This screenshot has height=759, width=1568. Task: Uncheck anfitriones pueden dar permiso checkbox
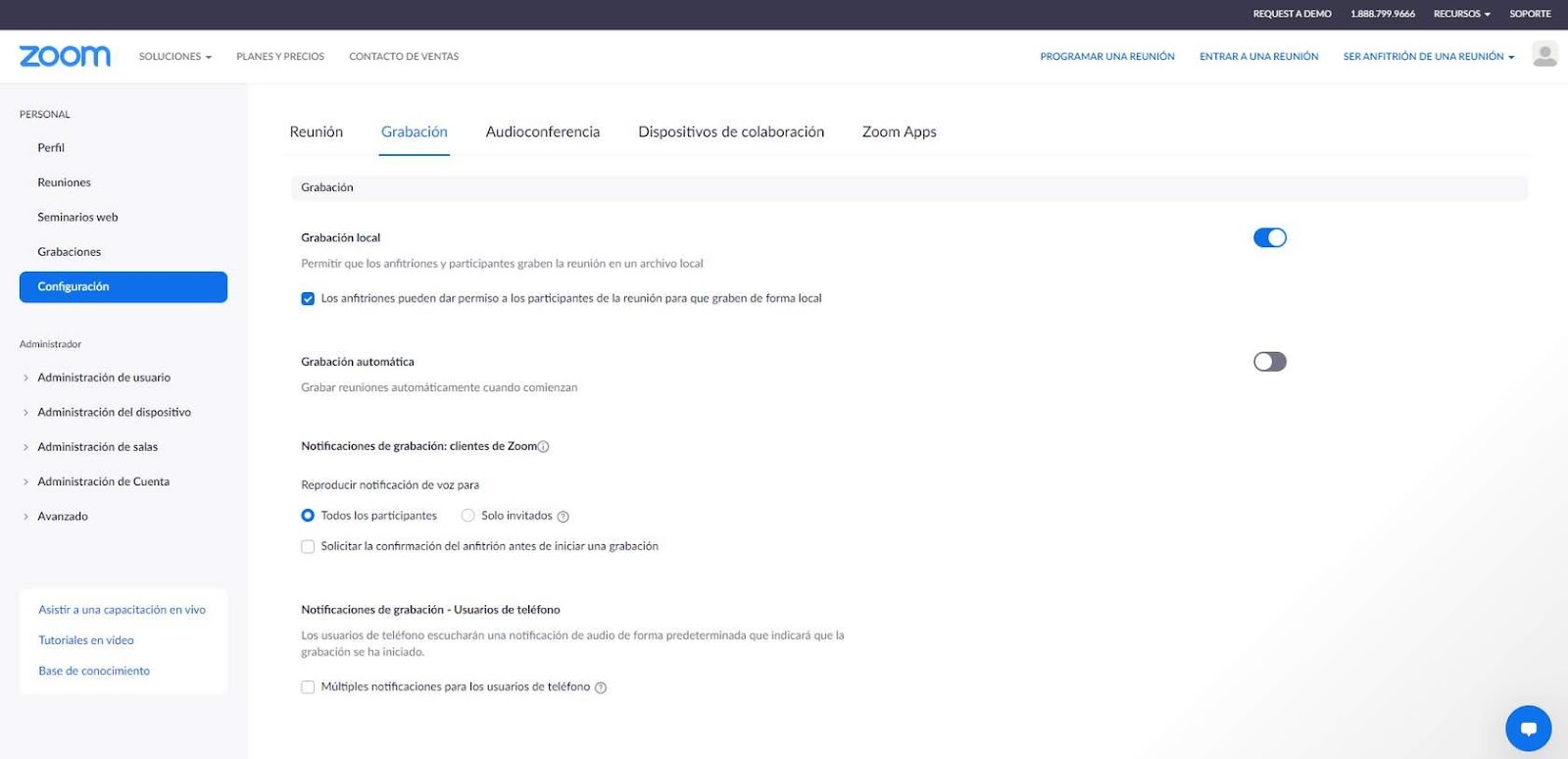[x=308, y=299]
